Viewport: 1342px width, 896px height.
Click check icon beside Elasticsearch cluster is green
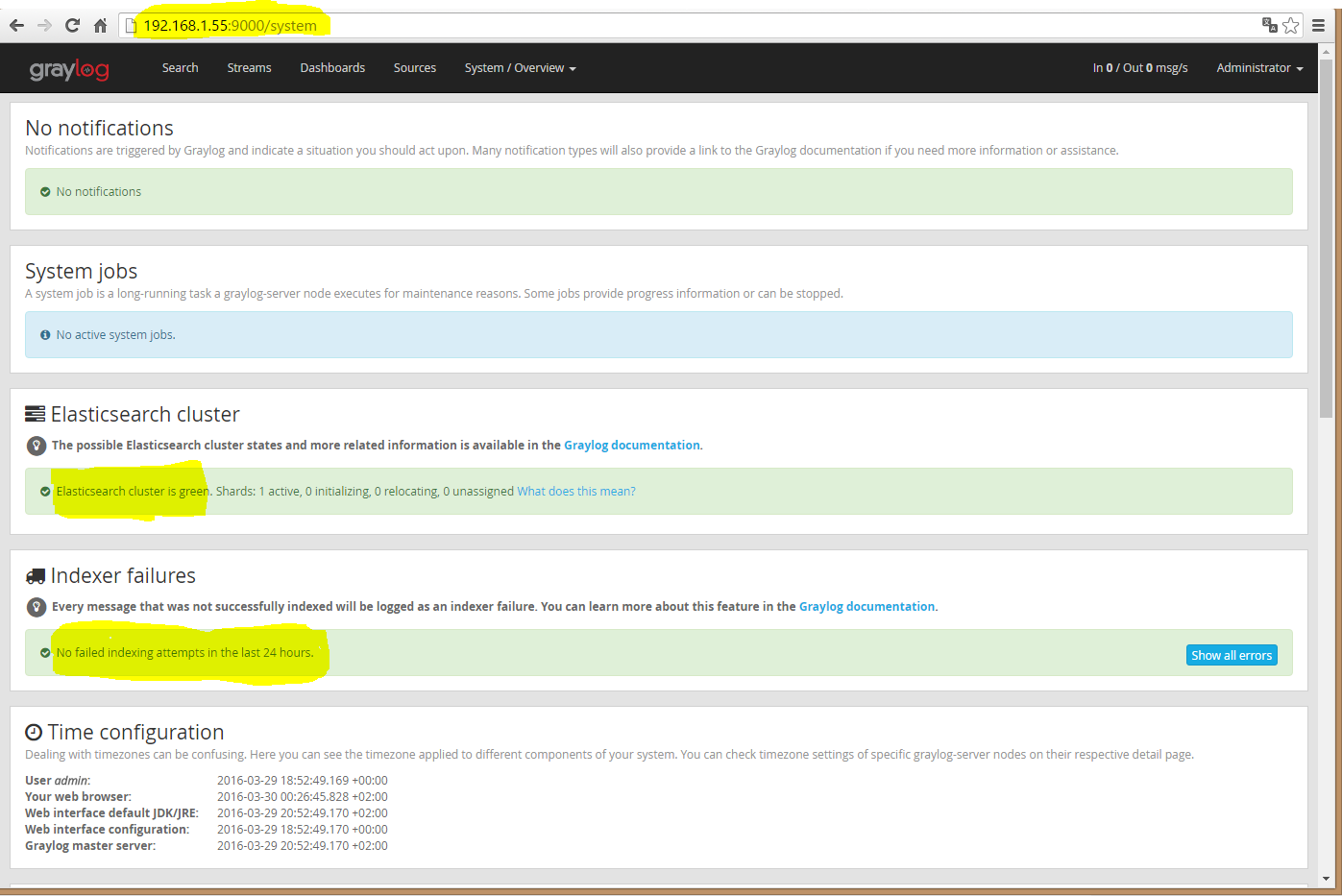45,492
